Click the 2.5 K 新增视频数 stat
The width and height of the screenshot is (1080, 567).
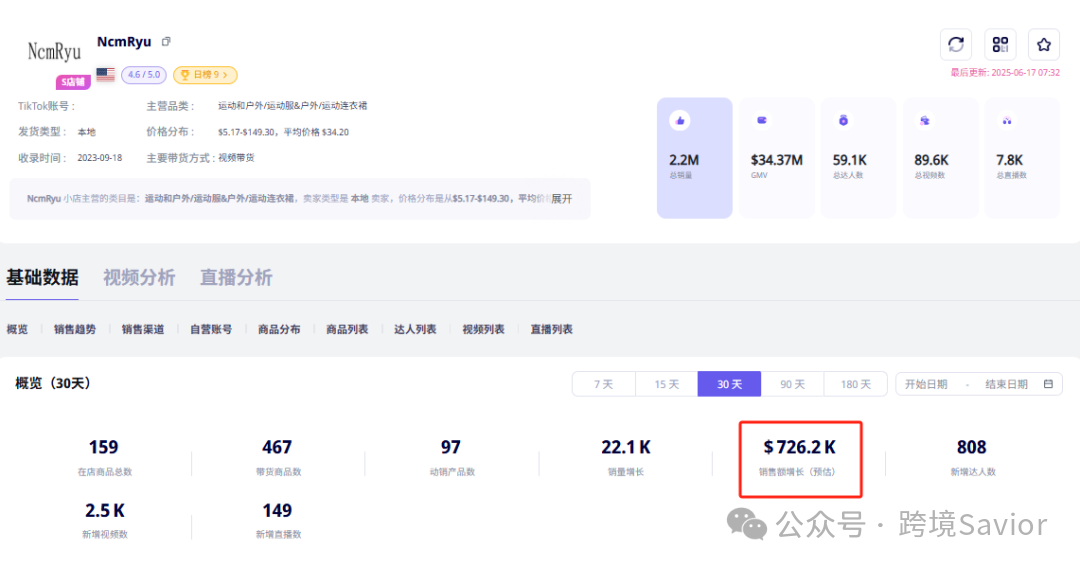pos(105,520)
